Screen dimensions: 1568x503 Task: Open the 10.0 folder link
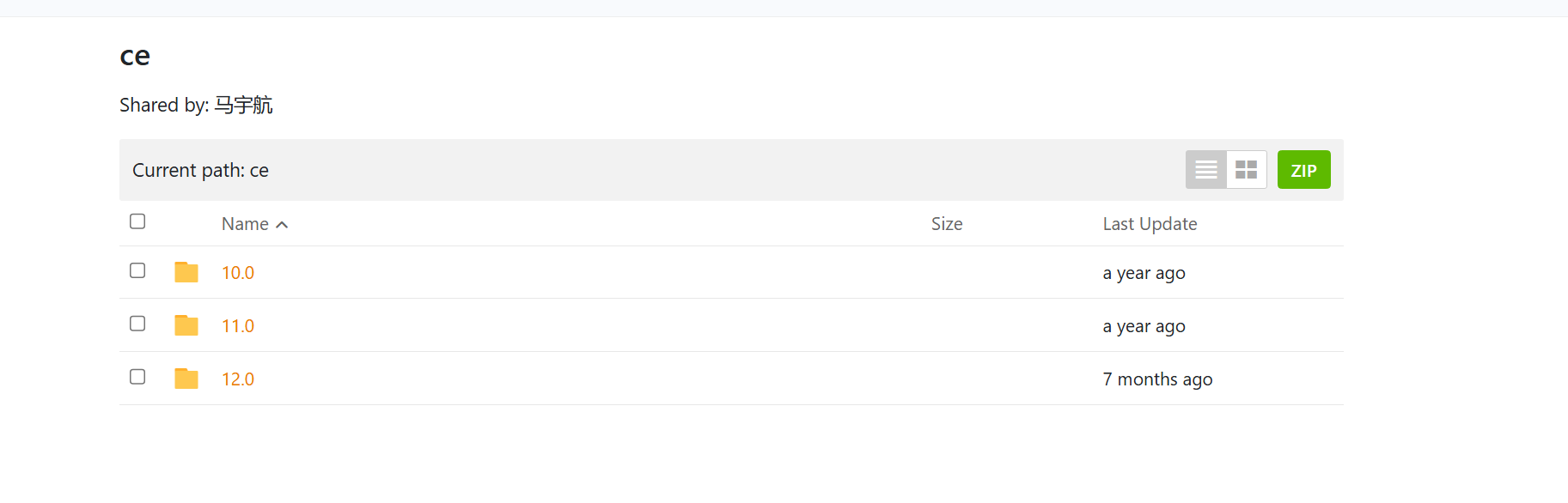[x=238, y=273]
